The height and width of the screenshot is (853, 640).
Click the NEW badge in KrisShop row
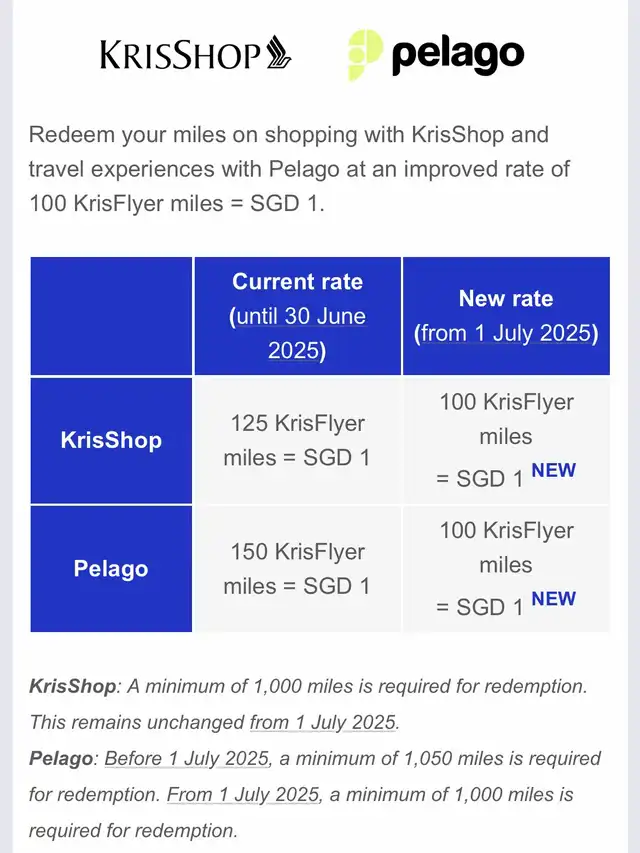click(553, 471)
